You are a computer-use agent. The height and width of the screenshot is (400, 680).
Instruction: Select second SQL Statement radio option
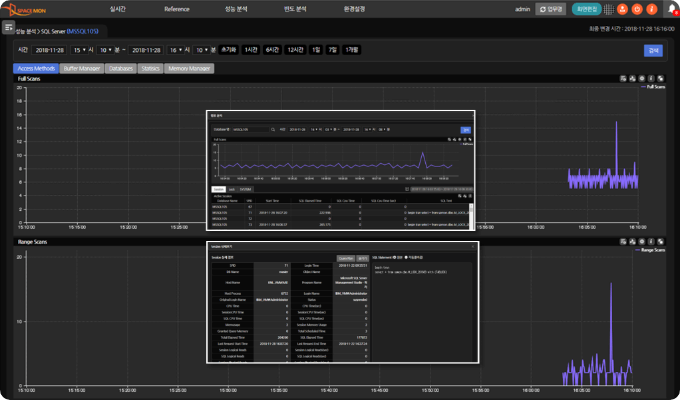(406, 258)
